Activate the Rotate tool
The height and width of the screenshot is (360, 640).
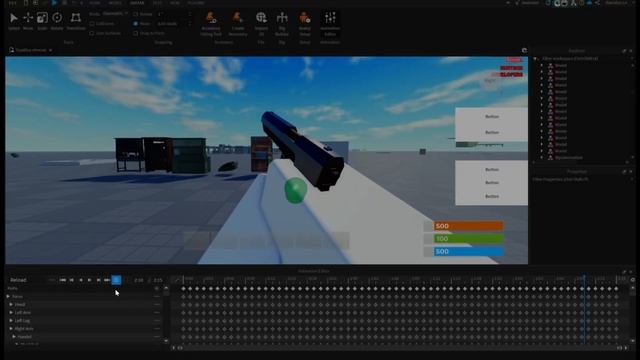point(57,21)
